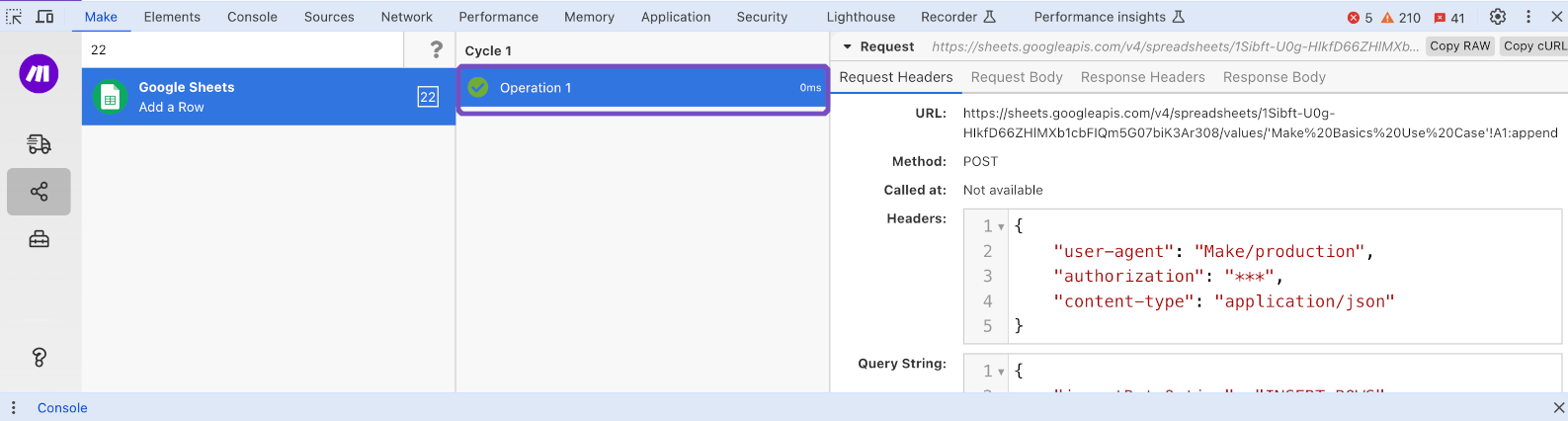Collapse the Request section triangle
The height and width of the screenshot is (421, 1568).
847,46
